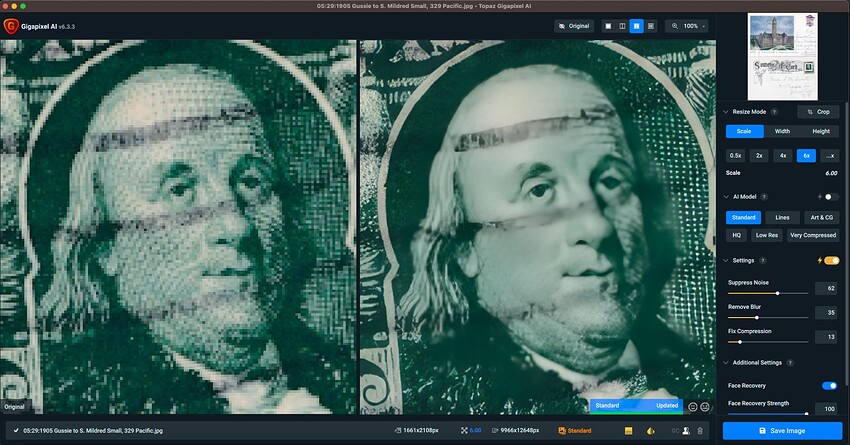Screen dimensions: 850x445
Task: Click the Standard Updated preview status label
Action: [636, 406]
